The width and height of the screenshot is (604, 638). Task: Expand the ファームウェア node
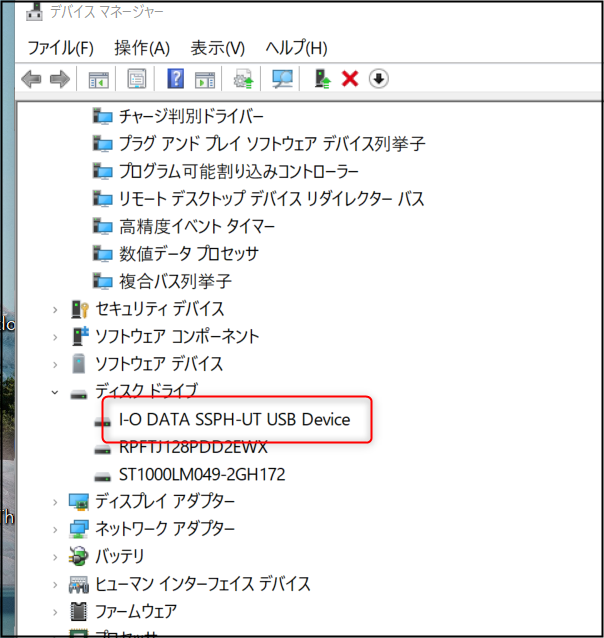click(55, 612)
